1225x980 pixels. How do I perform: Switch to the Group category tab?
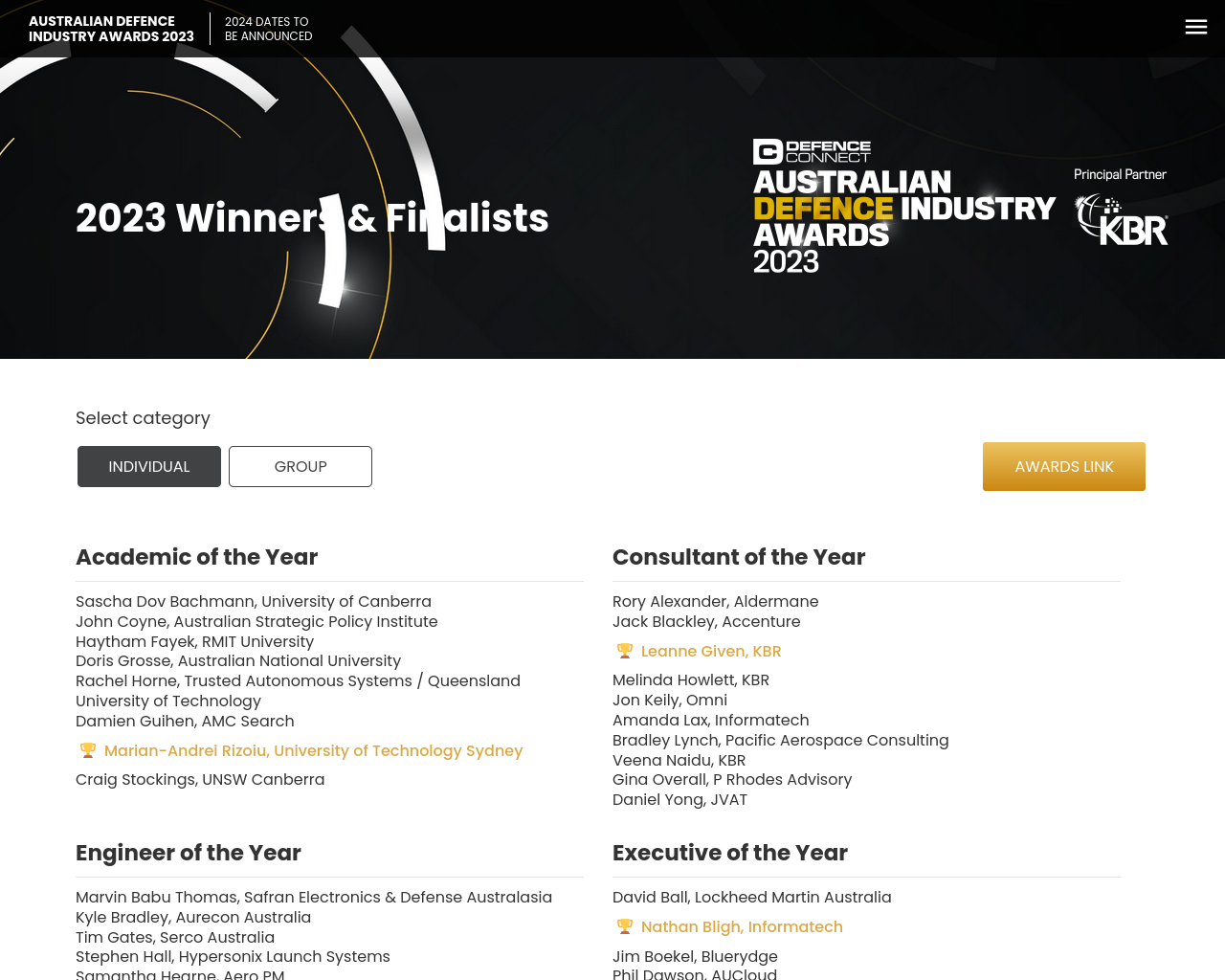[301, 467]
